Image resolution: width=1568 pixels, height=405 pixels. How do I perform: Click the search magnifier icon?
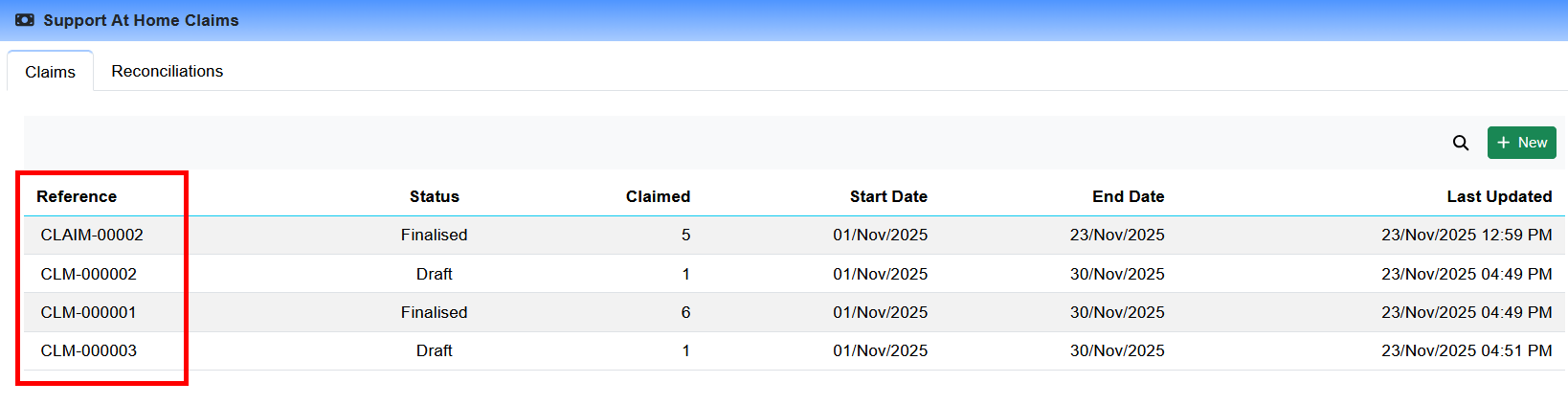point(1460,143)
